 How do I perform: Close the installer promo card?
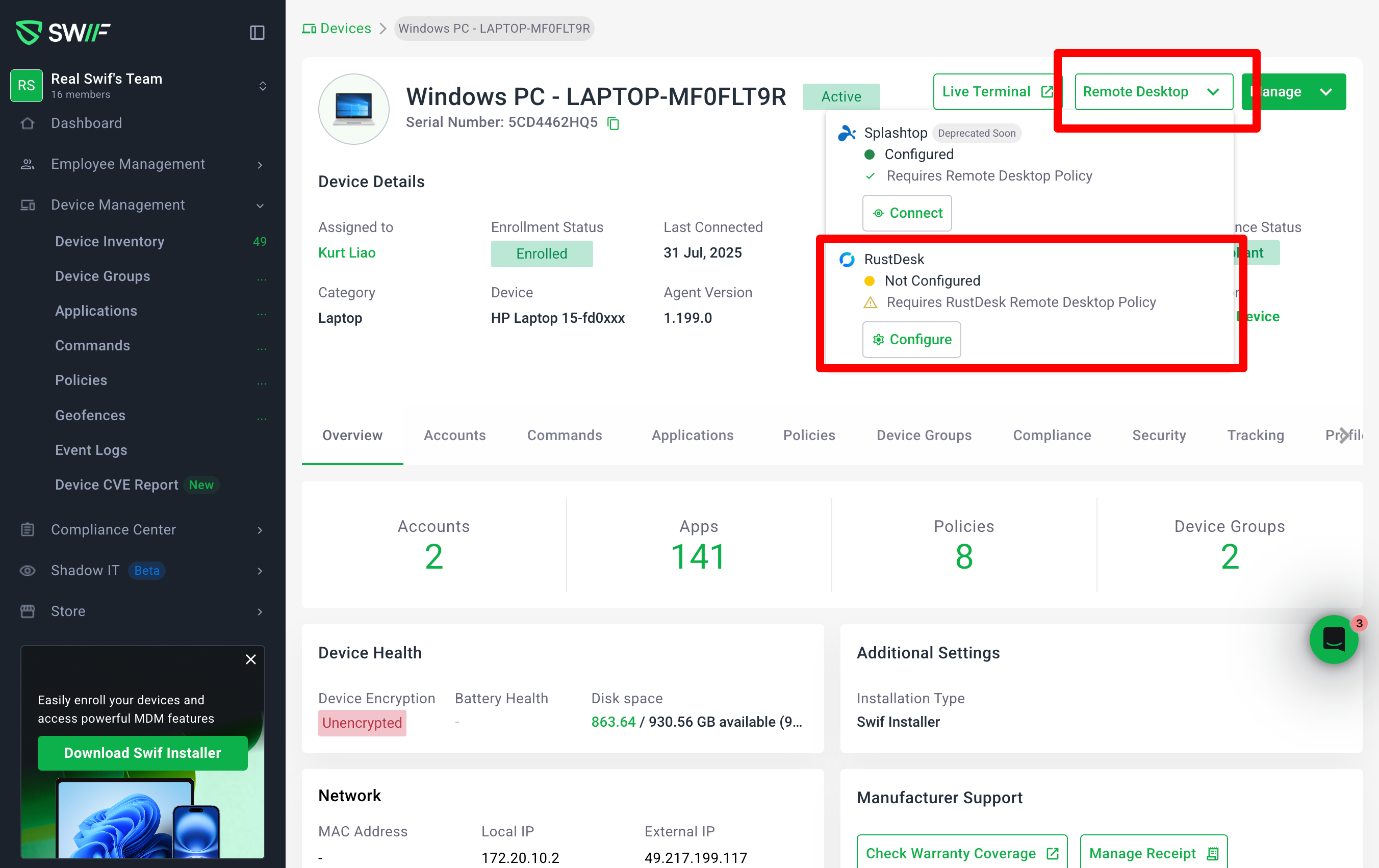pos(250,659)
